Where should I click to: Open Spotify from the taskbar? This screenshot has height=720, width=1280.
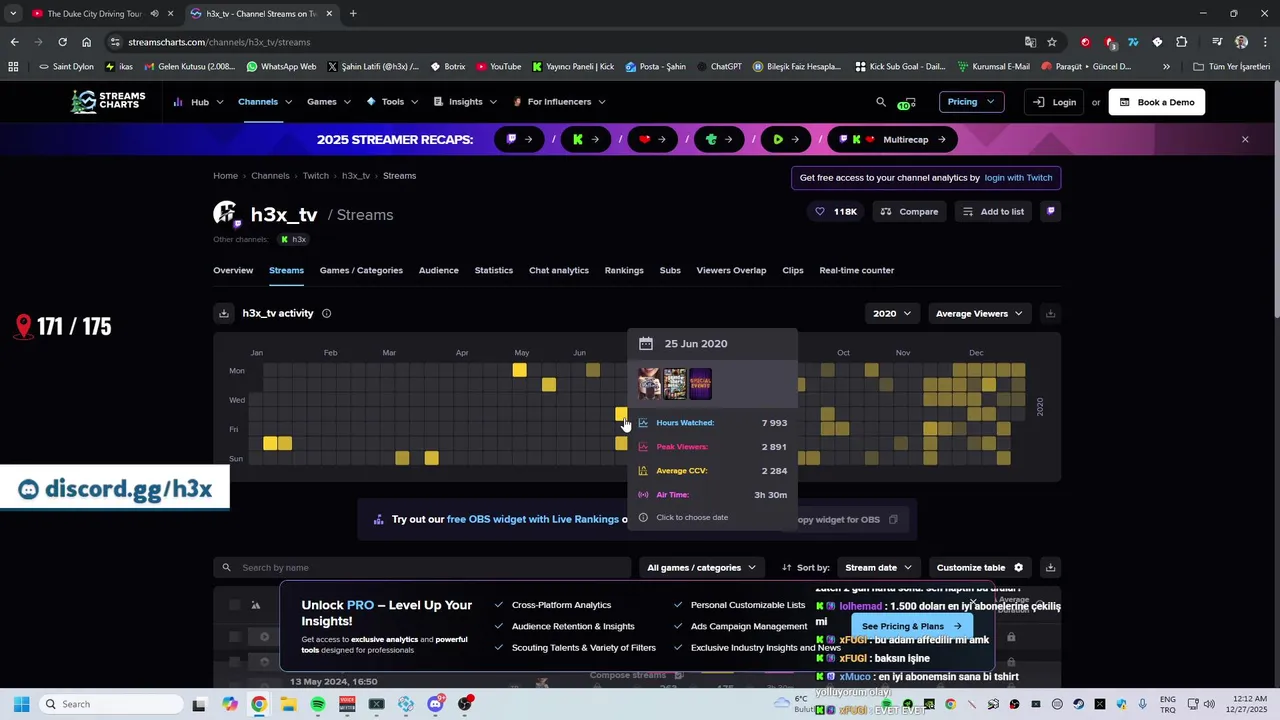point(318,704)
